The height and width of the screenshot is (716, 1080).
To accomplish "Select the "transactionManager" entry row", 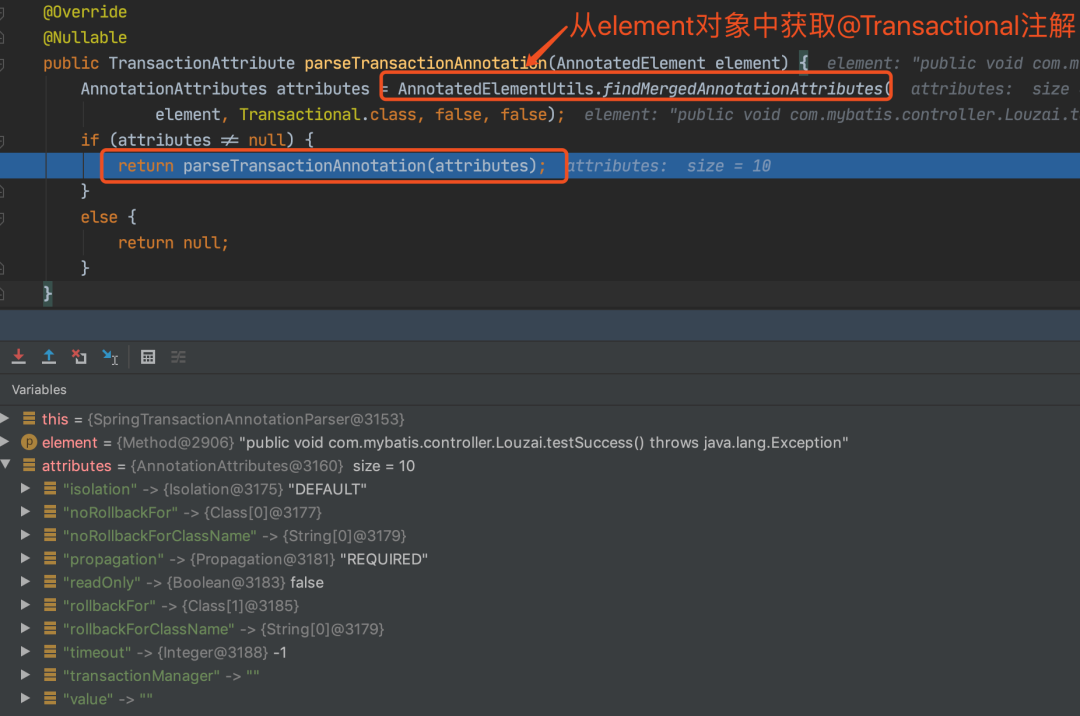I will [161, 675].
